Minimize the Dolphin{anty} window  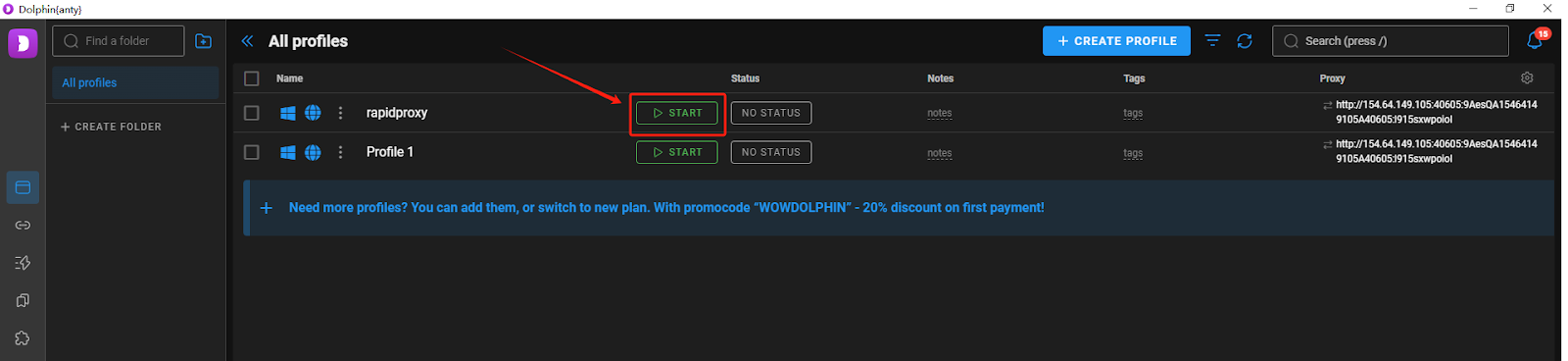pyautogui.click(x=1473, y=9)
